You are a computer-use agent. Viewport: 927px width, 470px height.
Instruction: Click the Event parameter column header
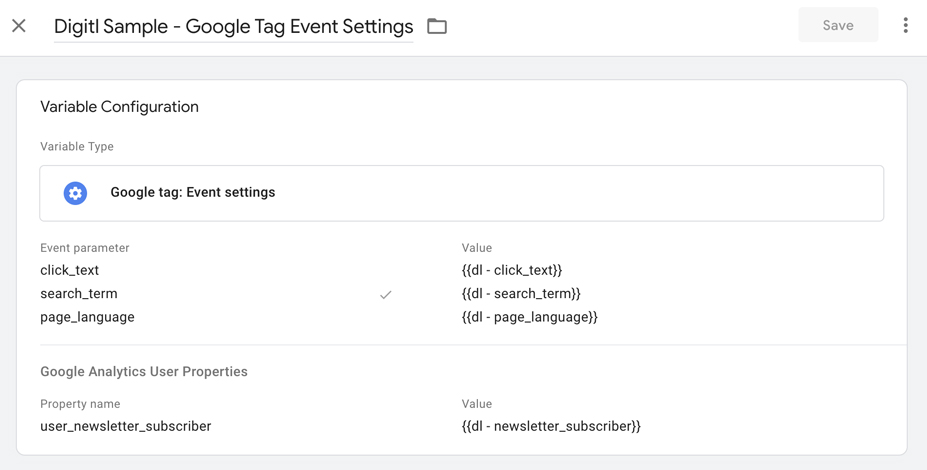[x=85, y=248]
